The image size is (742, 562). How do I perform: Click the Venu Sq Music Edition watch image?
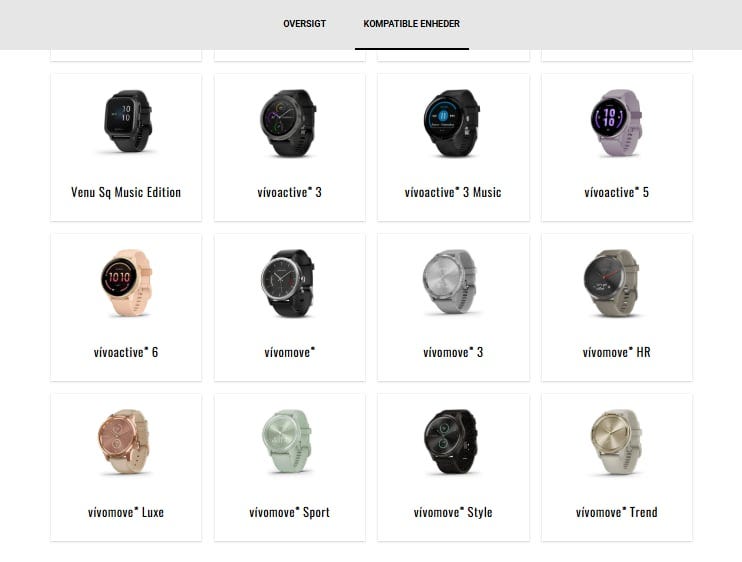[126, 122]
